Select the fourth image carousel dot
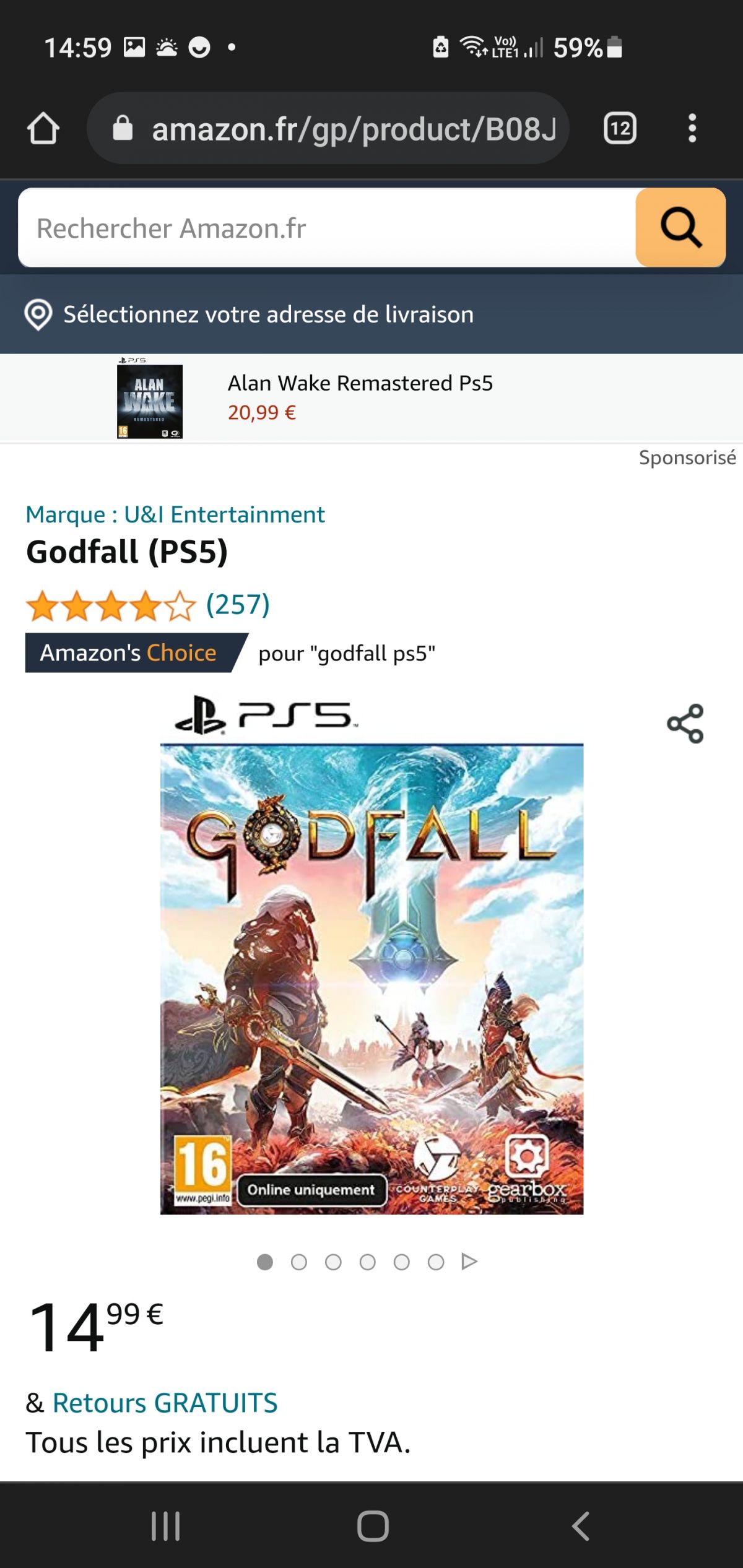Screen dimensions: 743x1568 click(x=367, y=1262)
